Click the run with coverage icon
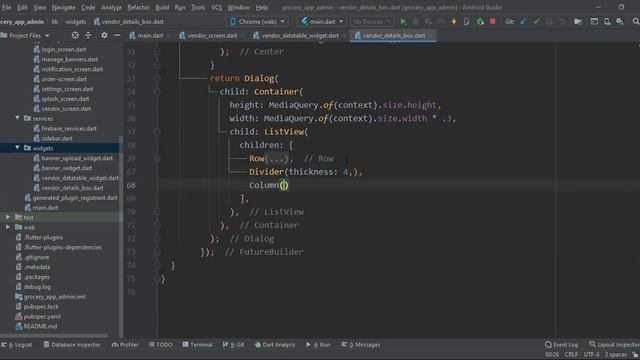Image resolution: width=640 pixels, height=360 pixels. pos(428,22)
